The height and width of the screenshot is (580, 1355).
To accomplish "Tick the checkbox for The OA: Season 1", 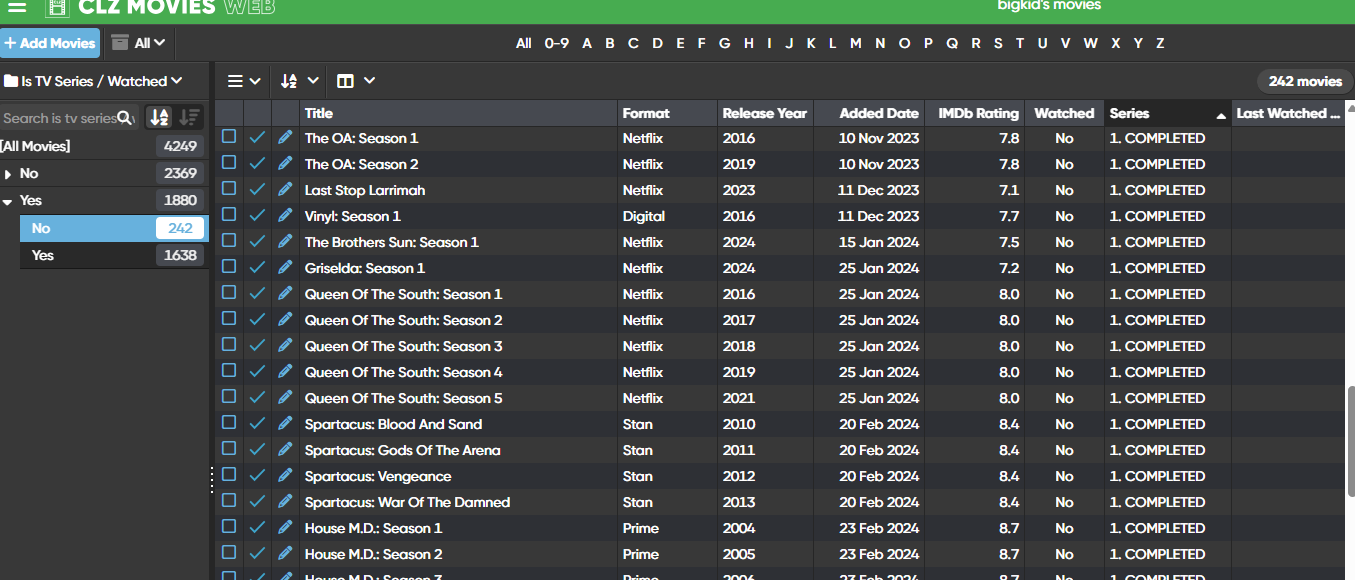I will click(229, 137).
